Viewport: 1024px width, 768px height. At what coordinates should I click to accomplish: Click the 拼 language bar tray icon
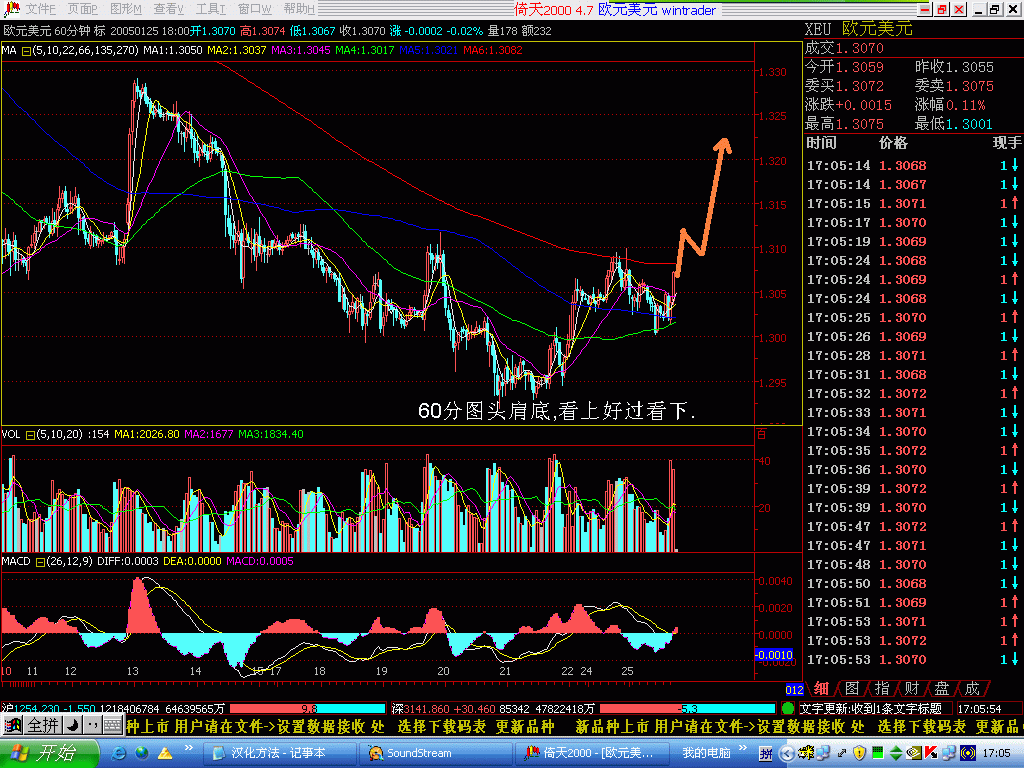point(765,754)
